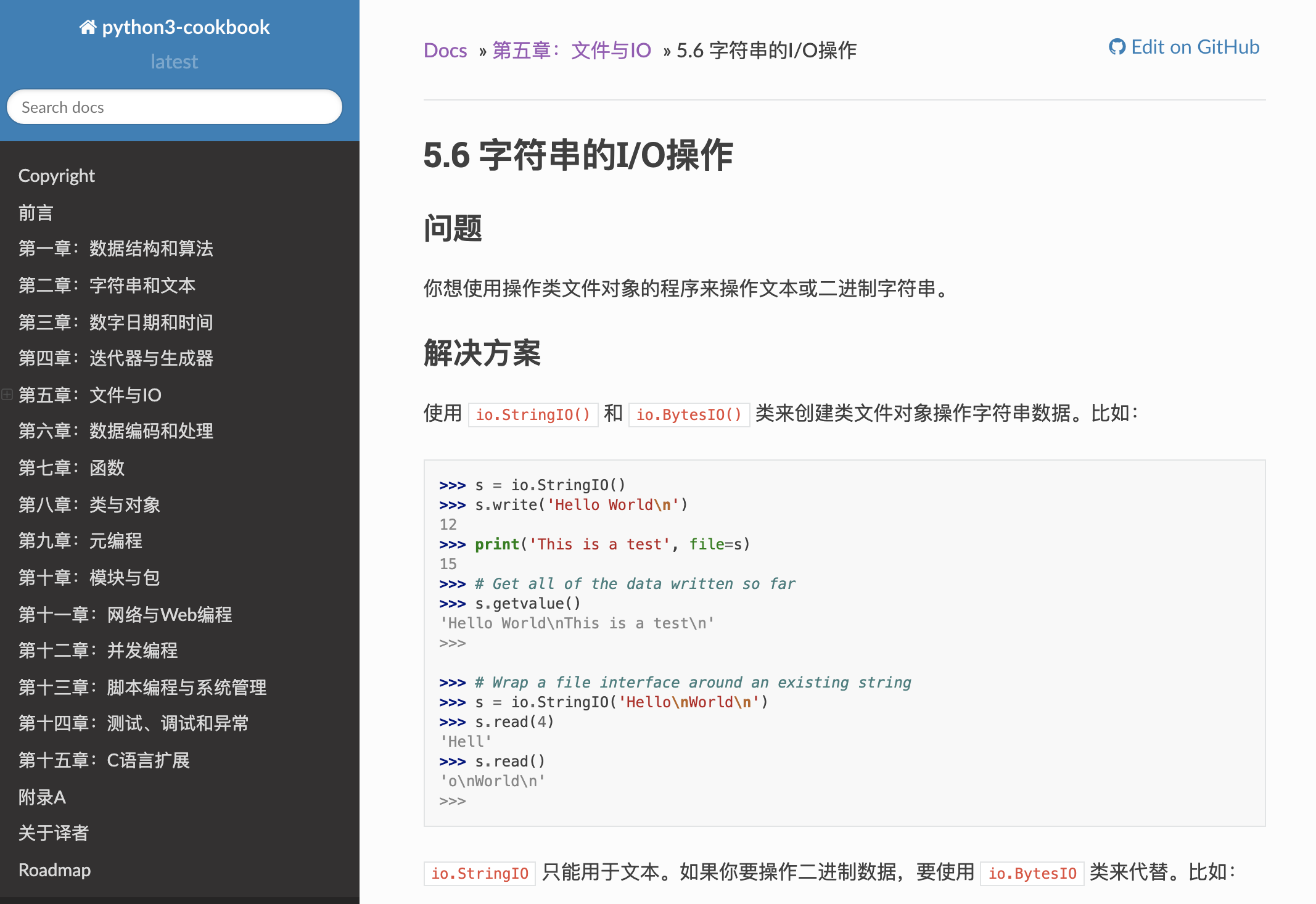Open the 关于译者 page
Screen dimensions: 1316x904
[x=53, y=833]
